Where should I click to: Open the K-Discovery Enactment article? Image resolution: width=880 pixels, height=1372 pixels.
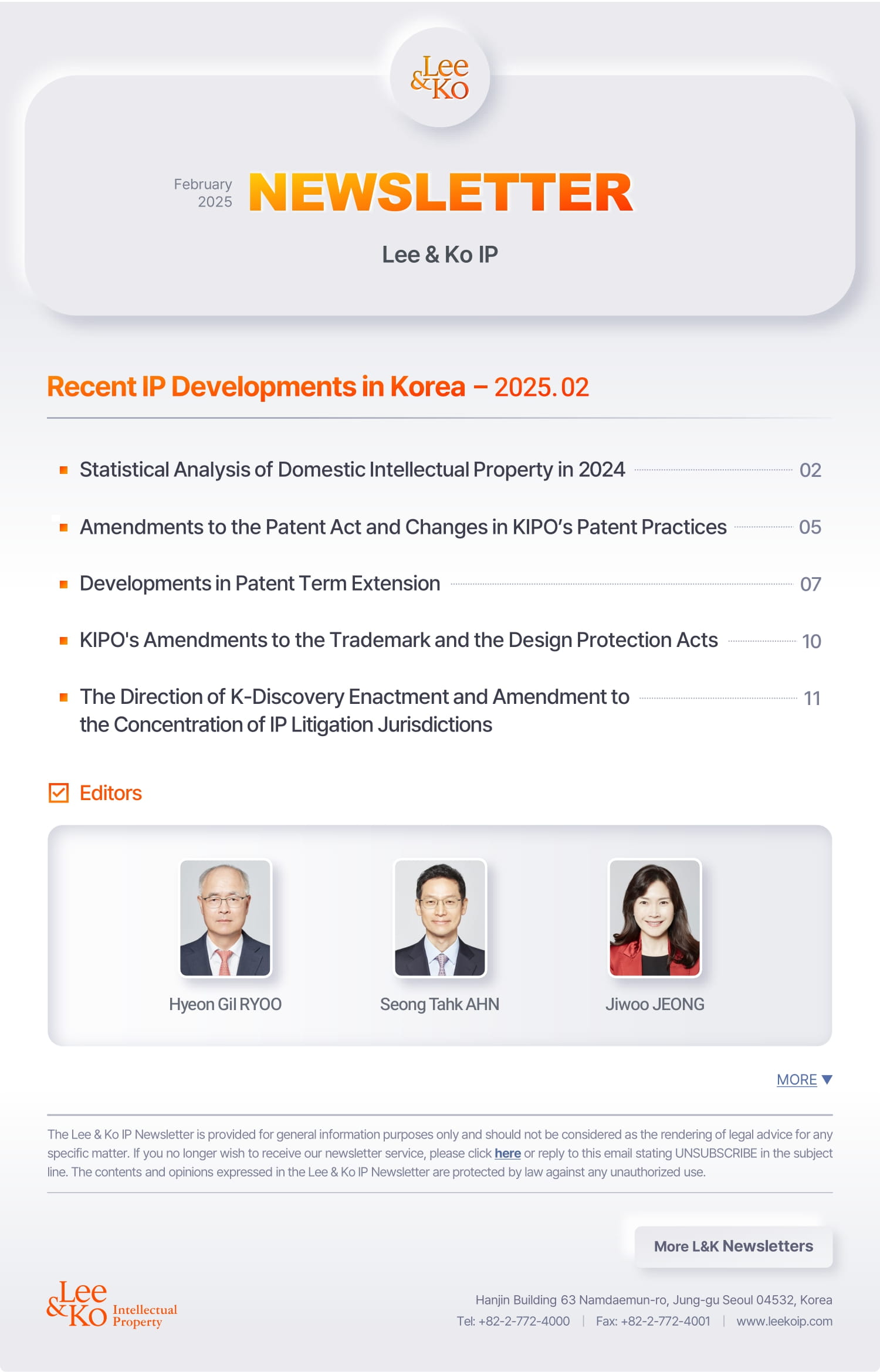coord(354,710)
